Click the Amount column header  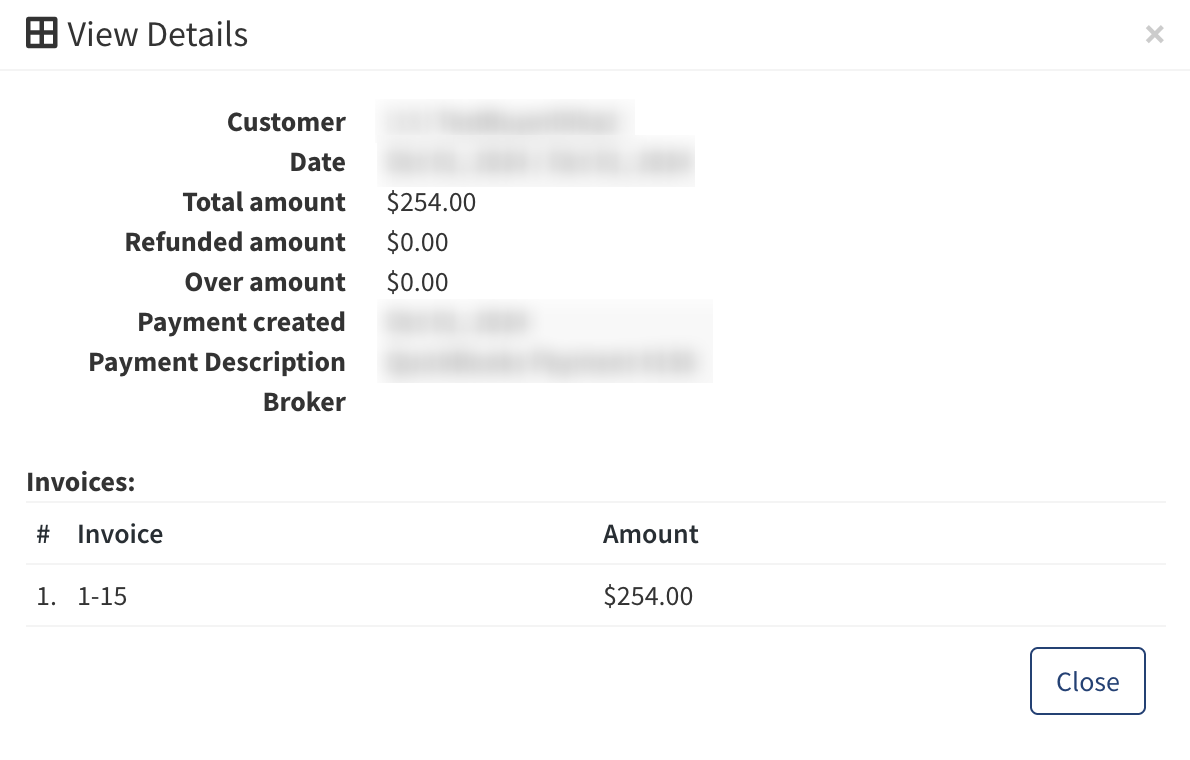650,534
